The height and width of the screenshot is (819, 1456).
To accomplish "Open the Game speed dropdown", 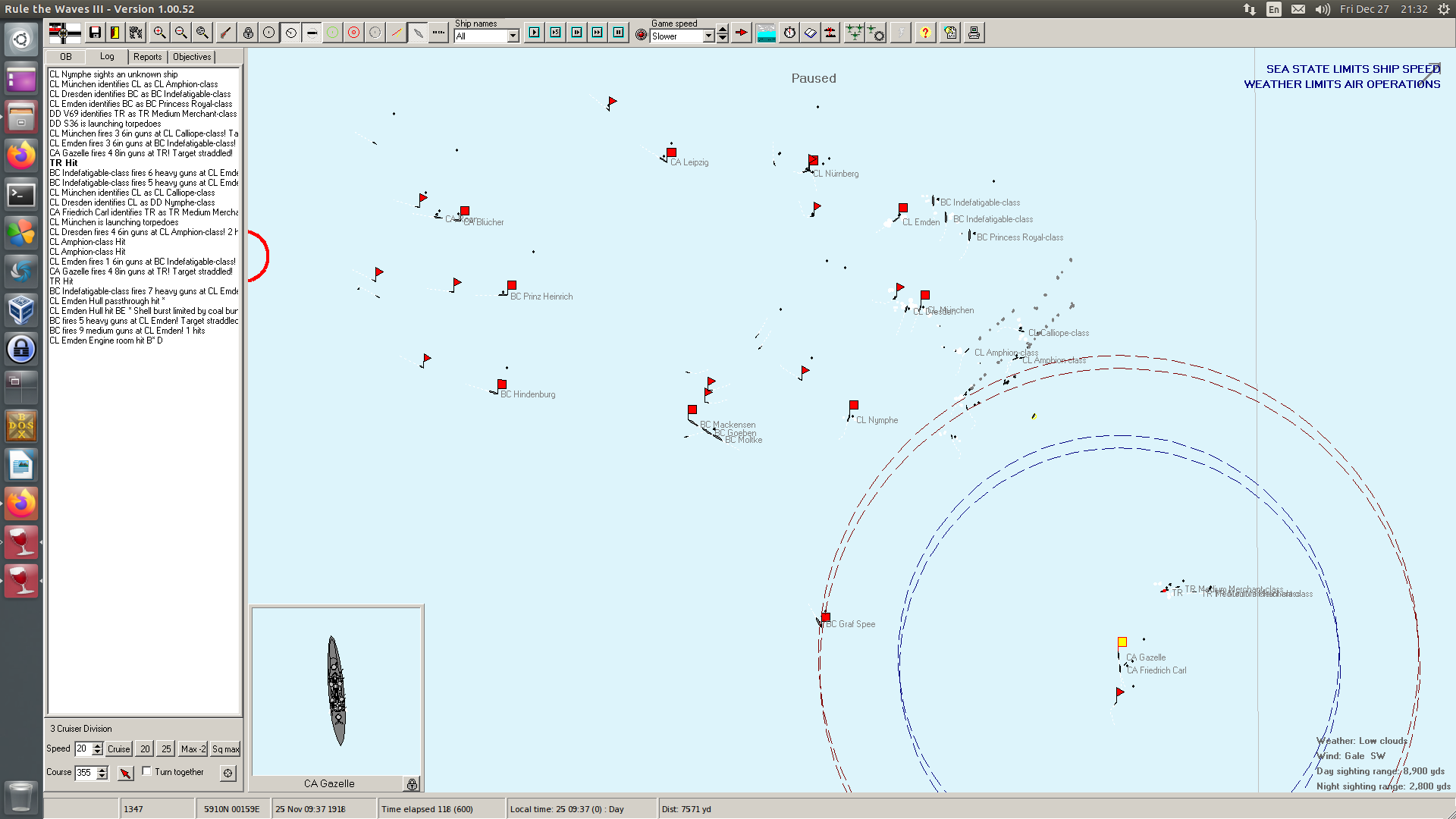I will click(708, 36).
